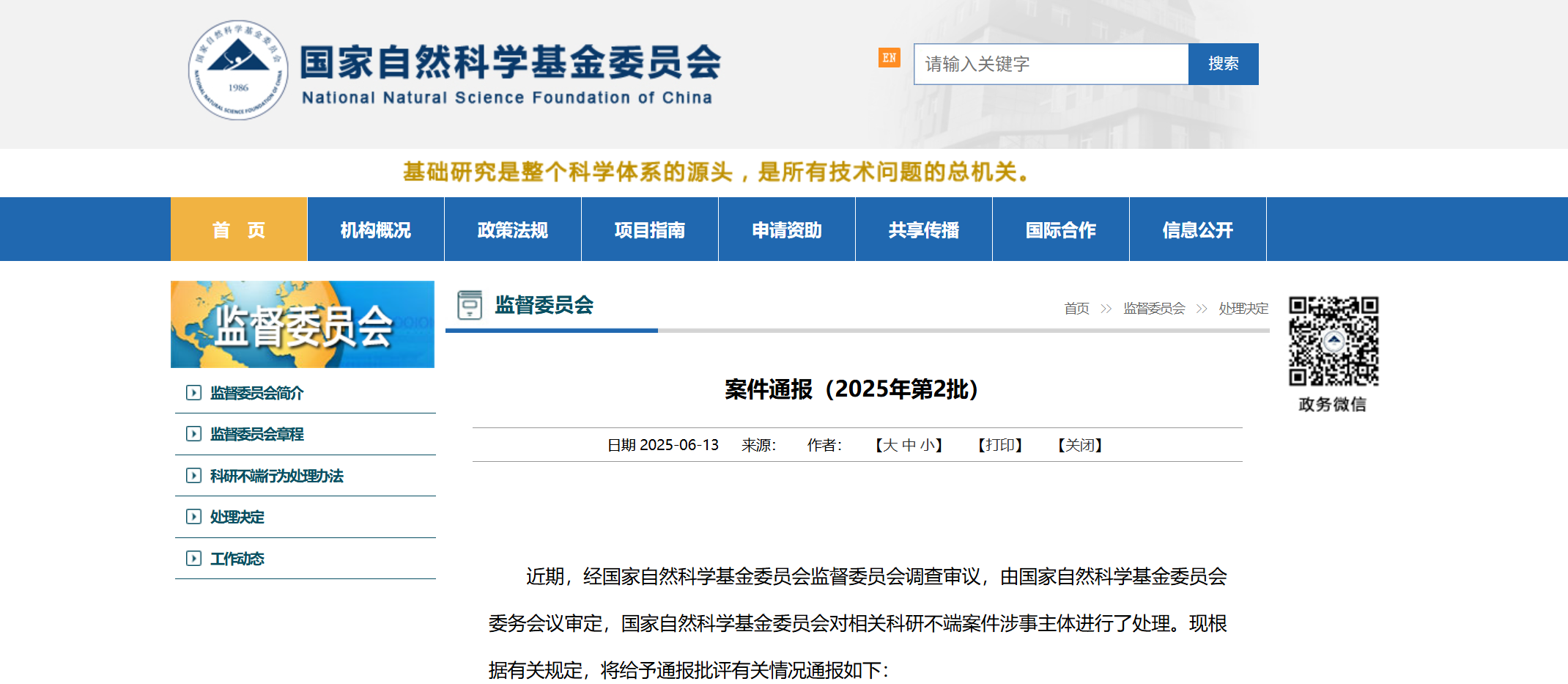The width and height of the screenshot is (1568, 684).
Task: Click the 国家自然科学基金委员会 site title
Action: coord(511,62)
